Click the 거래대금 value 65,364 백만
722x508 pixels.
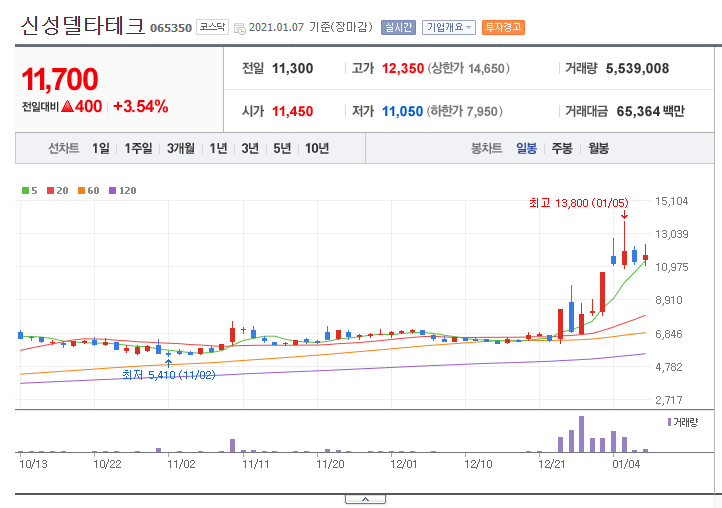click(x=651, y=111)
